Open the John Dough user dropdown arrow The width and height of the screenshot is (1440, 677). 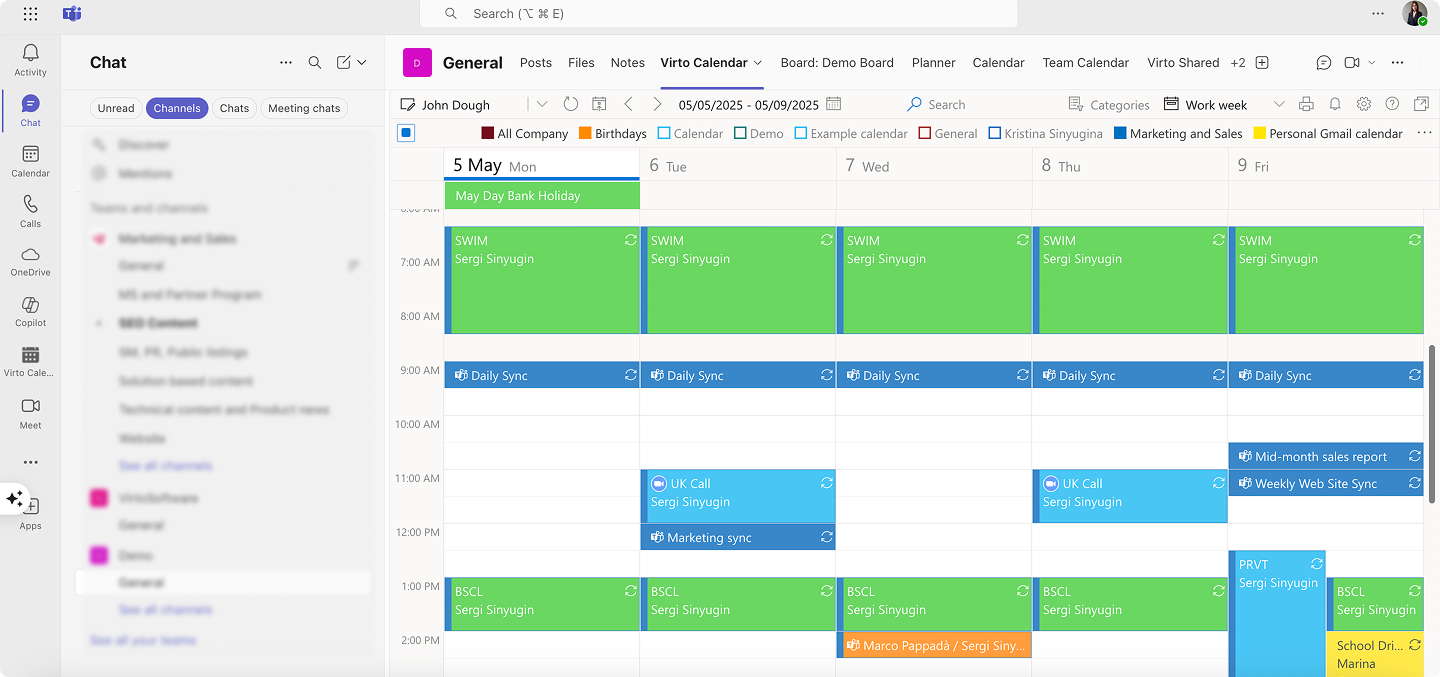pos(542,104)
